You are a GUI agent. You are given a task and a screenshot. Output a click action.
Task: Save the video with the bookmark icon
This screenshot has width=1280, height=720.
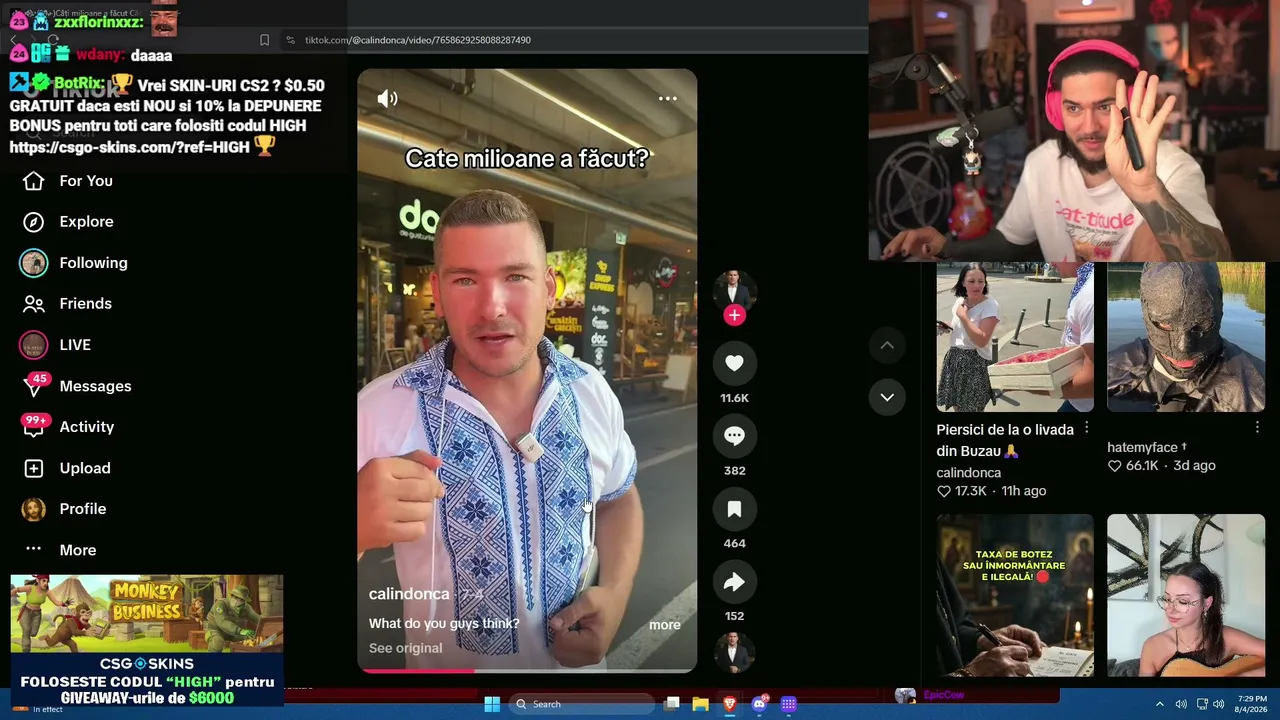coord(734,509)
